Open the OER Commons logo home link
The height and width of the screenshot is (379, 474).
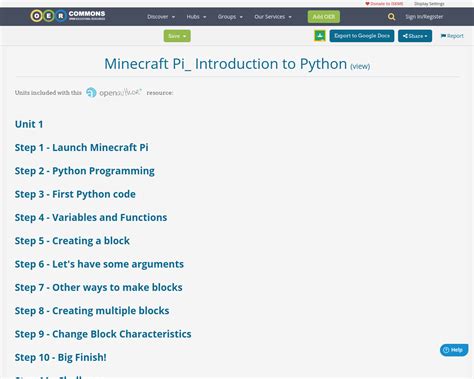click(x=68, y=16)
